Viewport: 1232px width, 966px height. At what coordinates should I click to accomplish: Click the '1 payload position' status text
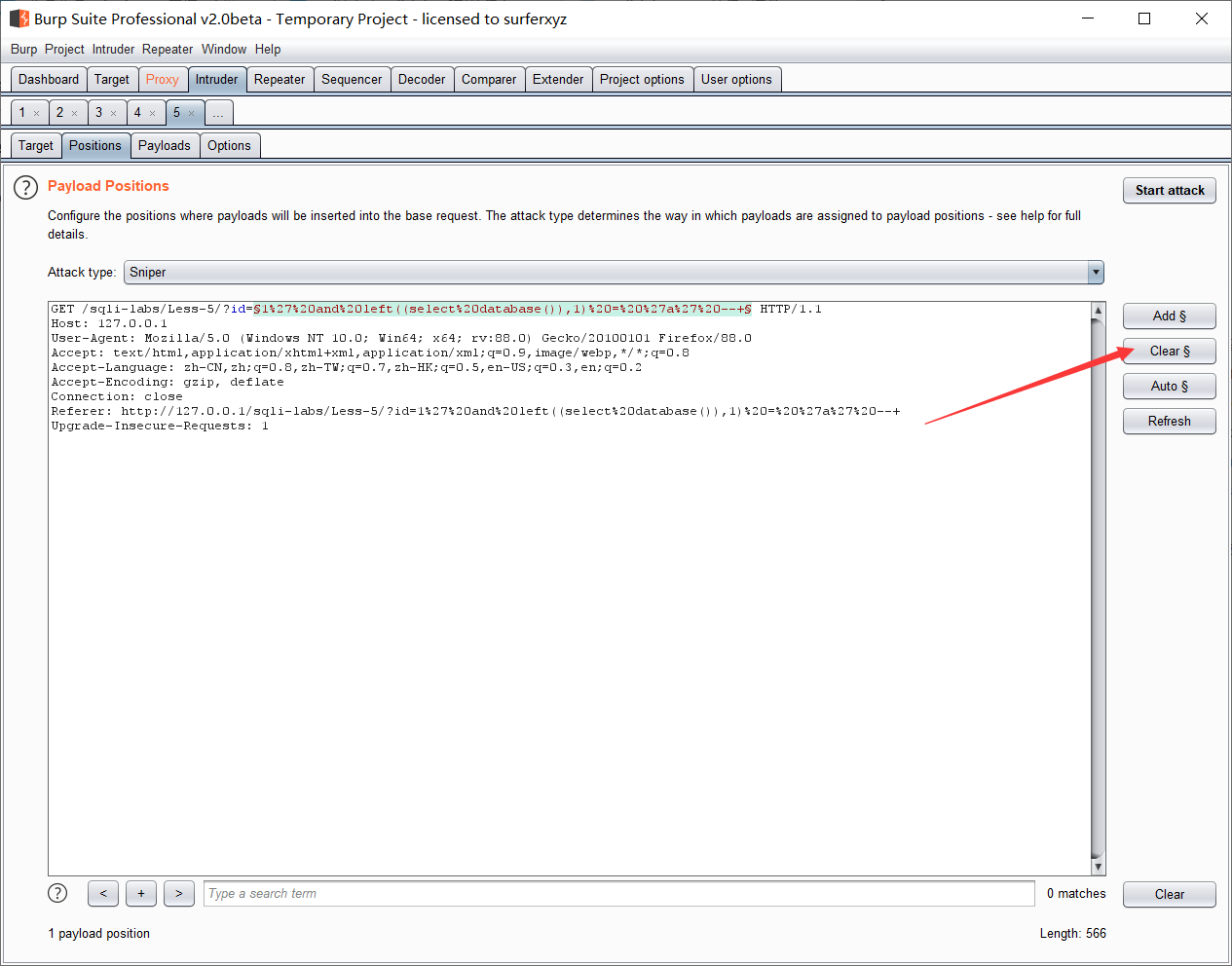[x=99, y=933]
